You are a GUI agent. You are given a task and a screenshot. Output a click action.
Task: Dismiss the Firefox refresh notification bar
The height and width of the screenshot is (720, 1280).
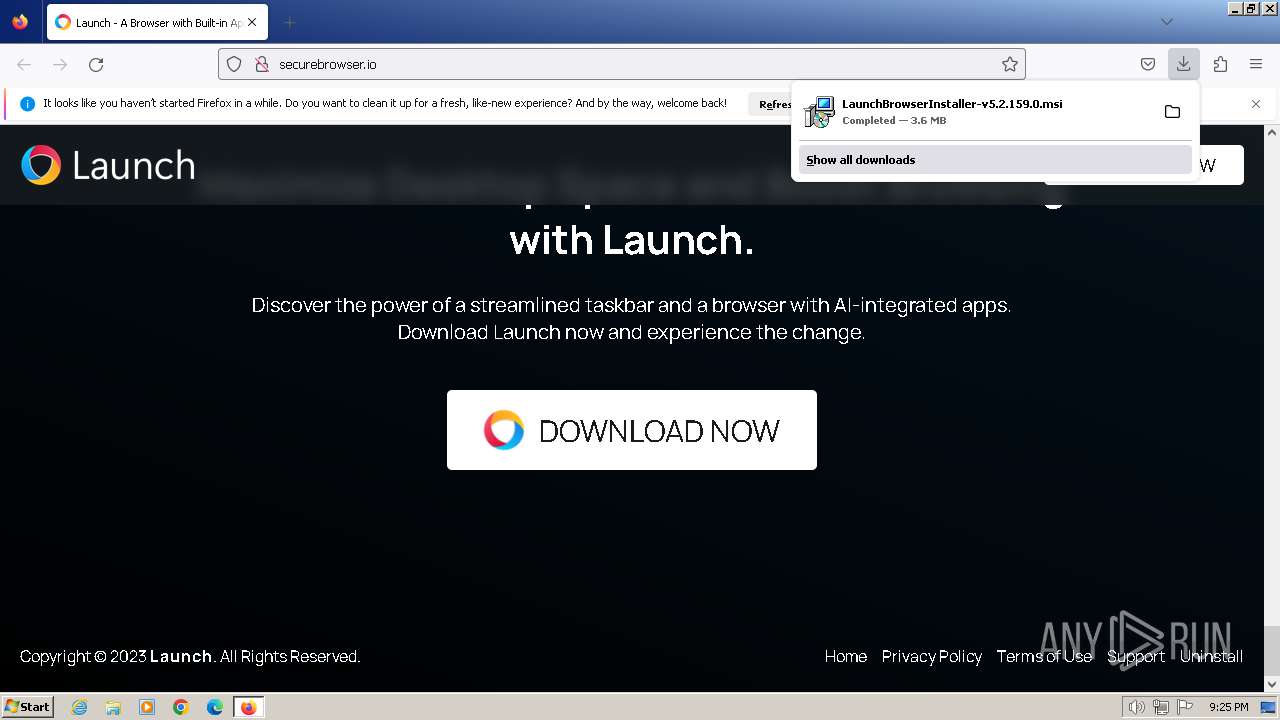click(1256, 104)
